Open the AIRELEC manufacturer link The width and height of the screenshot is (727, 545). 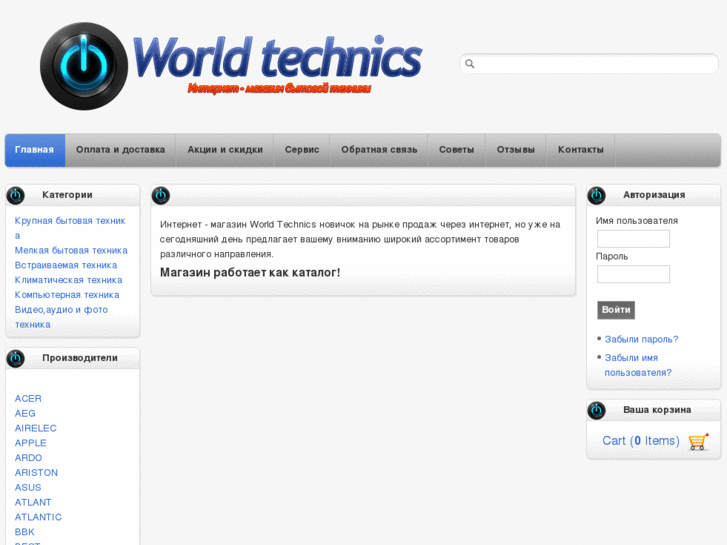pyautogui.click(x=36, y=429)
